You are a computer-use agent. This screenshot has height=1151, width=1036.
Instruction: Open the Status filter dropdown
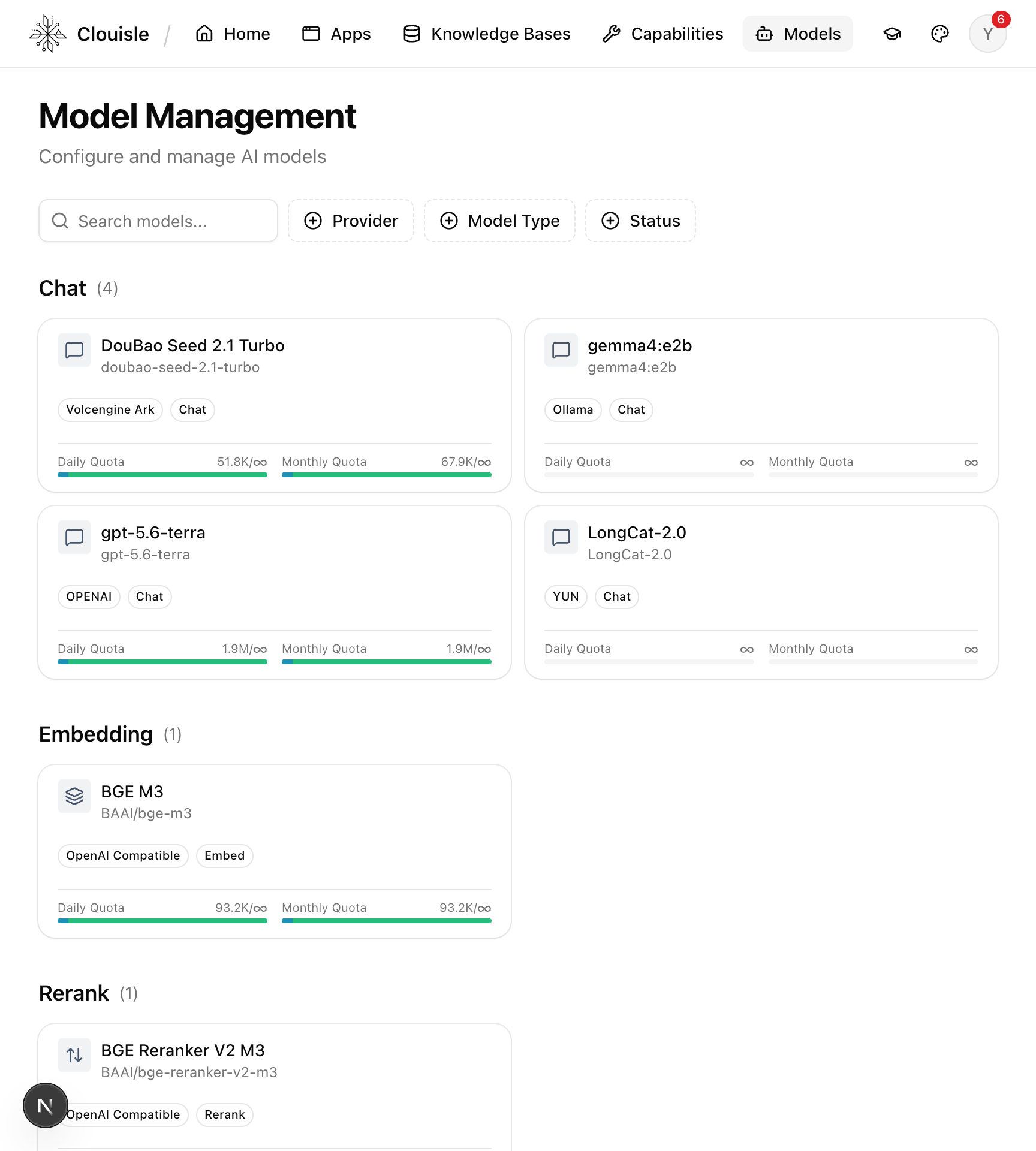[640, 221]
